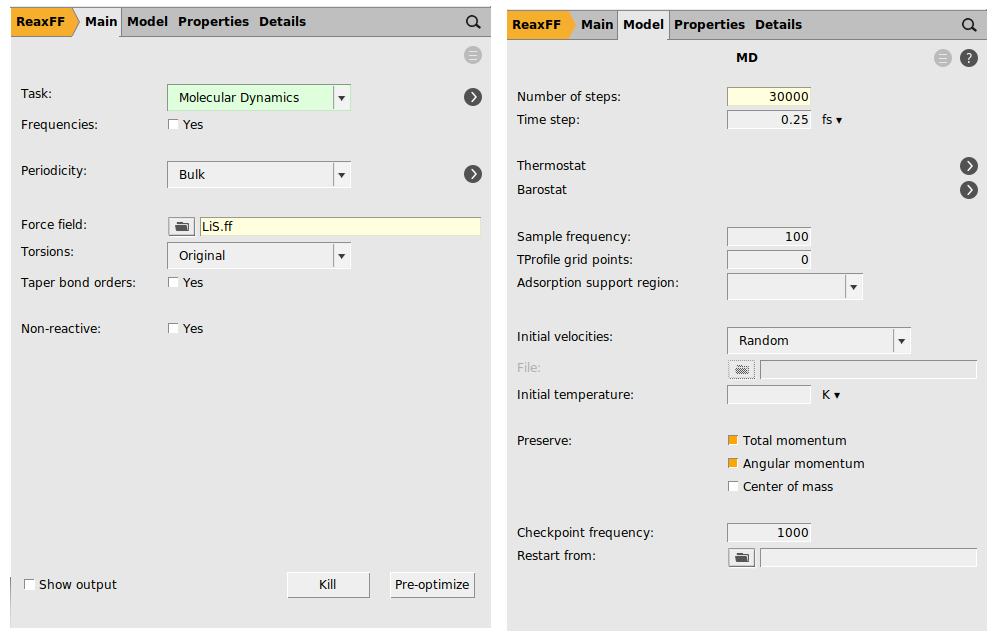
Task: Open Properties tab in the Model panel
Action: pyautogui.click(x=710, y=25)
